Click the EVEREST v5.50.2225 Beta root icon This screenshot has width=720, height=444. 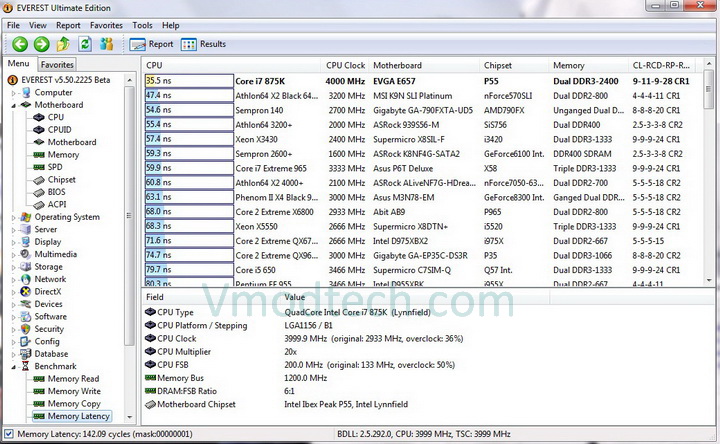tap(13, 80)
